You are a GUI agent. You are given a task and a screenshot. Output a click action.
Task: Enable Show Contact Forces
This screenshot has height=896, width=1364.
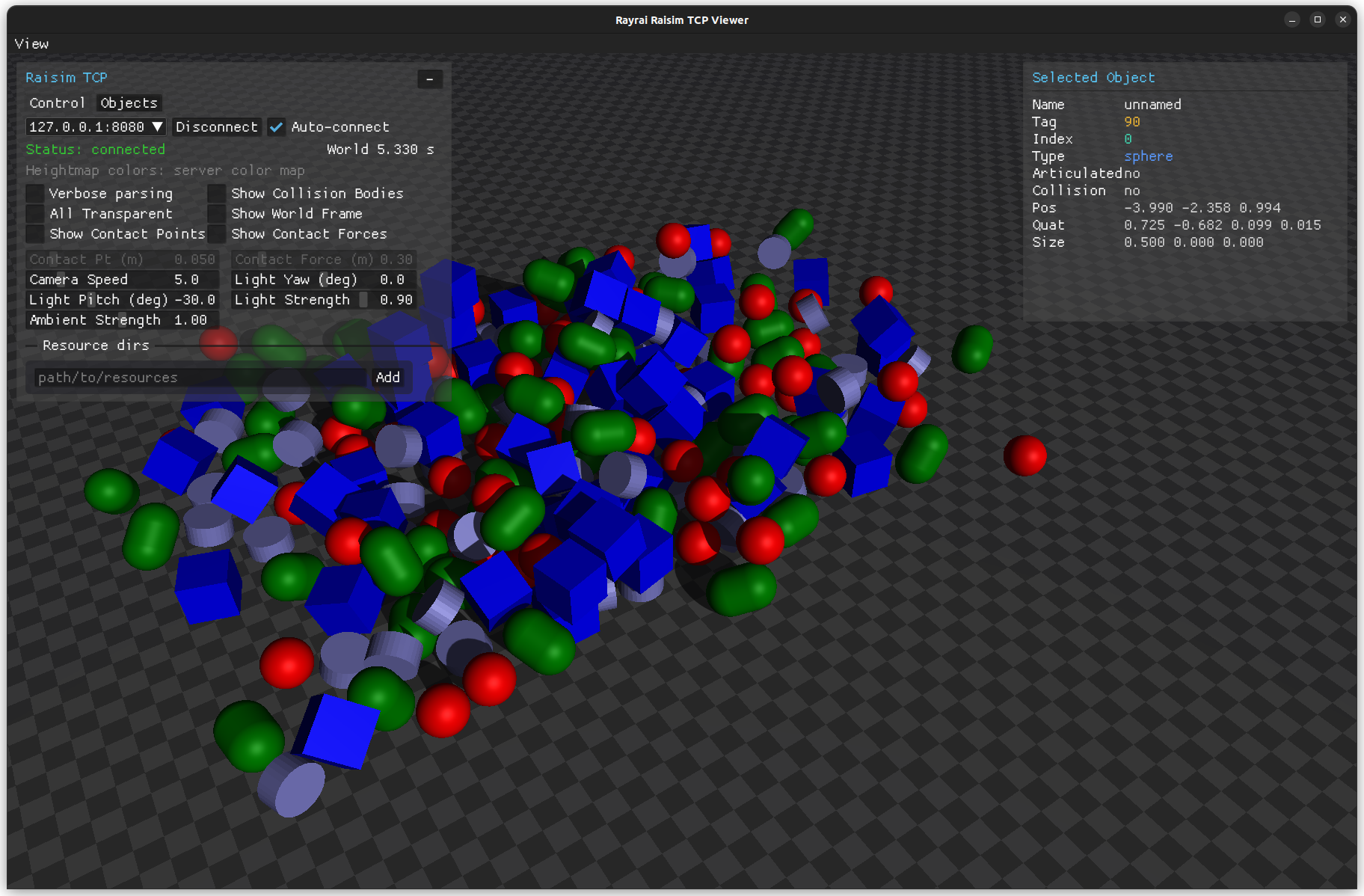pyautogui.click(x=217, y=234)
